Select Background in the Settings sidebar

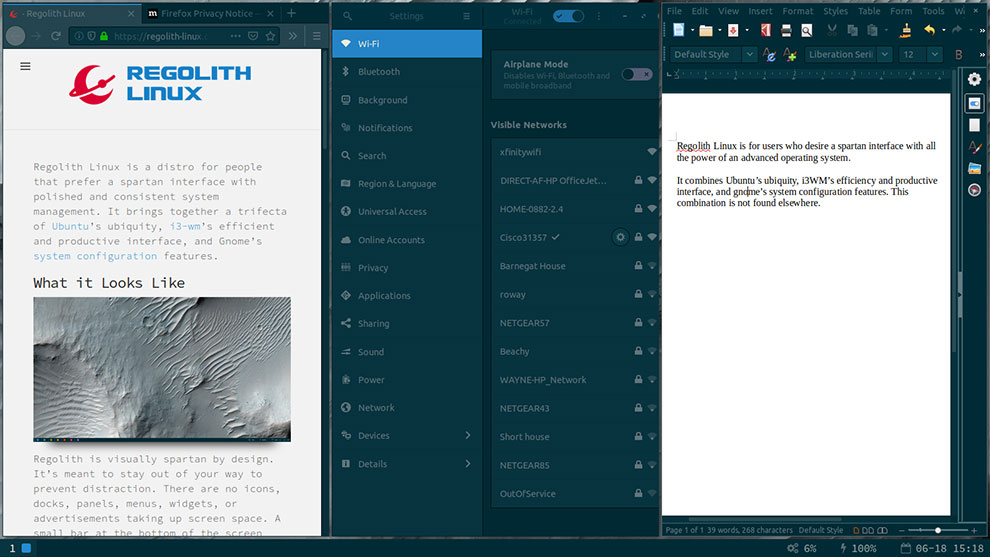407,100
